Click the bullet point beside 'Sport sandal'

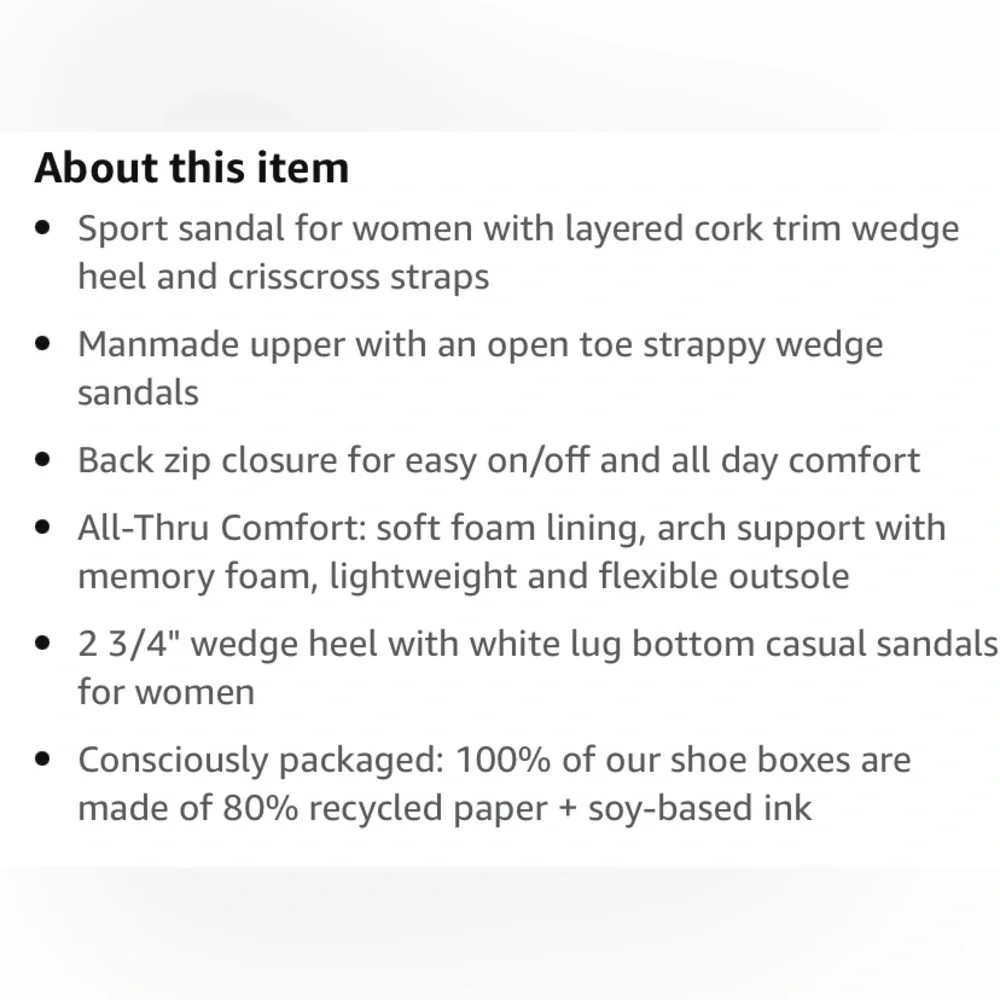click(x=43, y=228)
